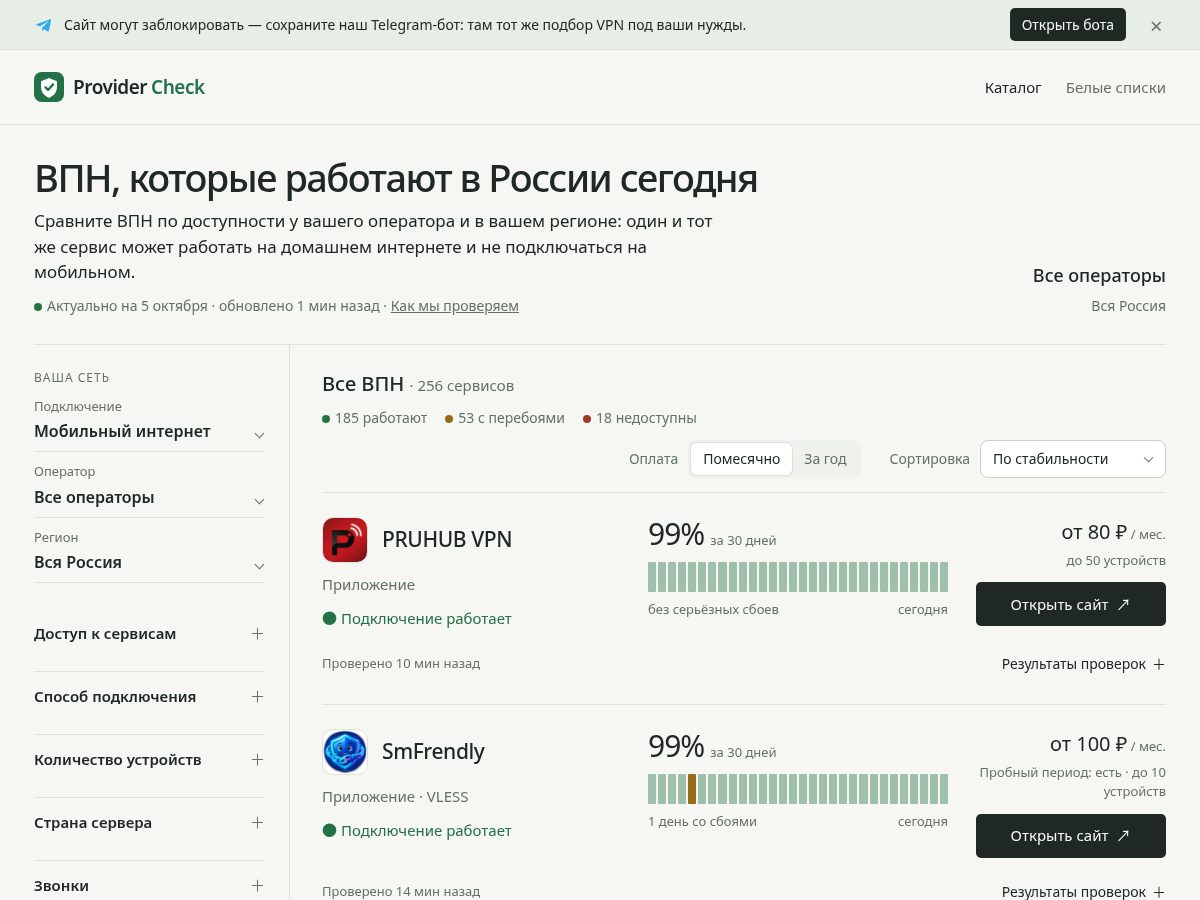Open PRUHUB VPN site with Открыть сайт

pos(1071,604)
